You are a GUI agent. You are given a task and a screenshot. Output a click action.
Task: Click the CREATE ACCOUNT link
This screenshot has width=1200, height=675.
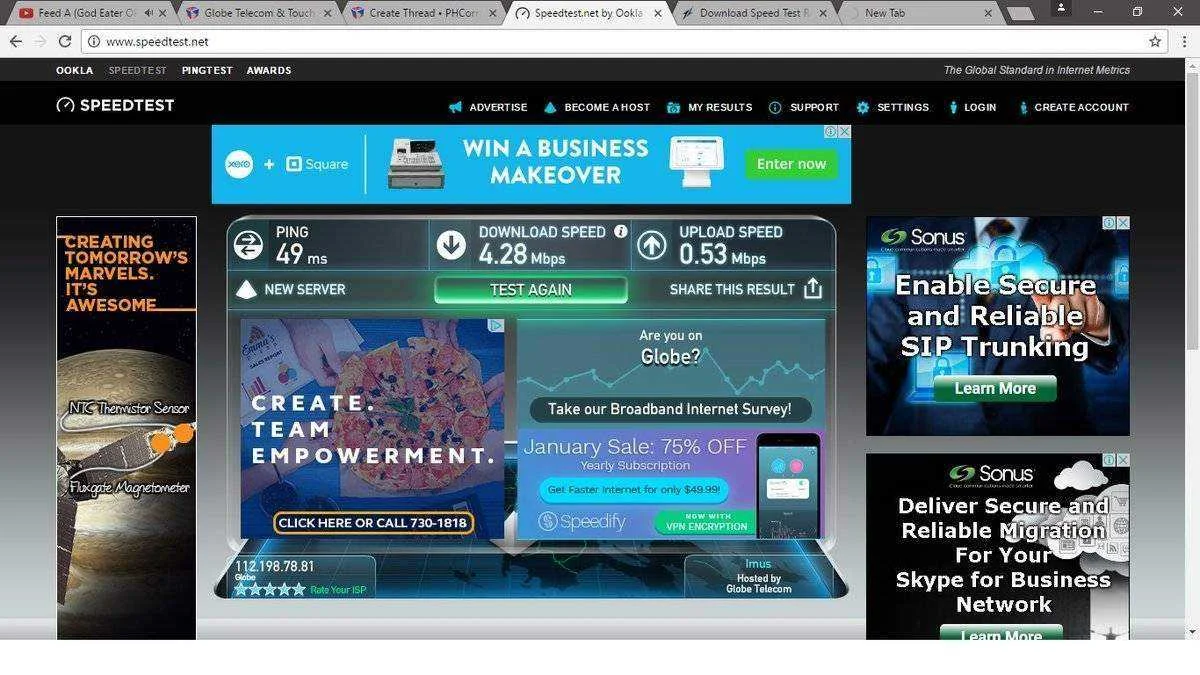coord(1081,107)
